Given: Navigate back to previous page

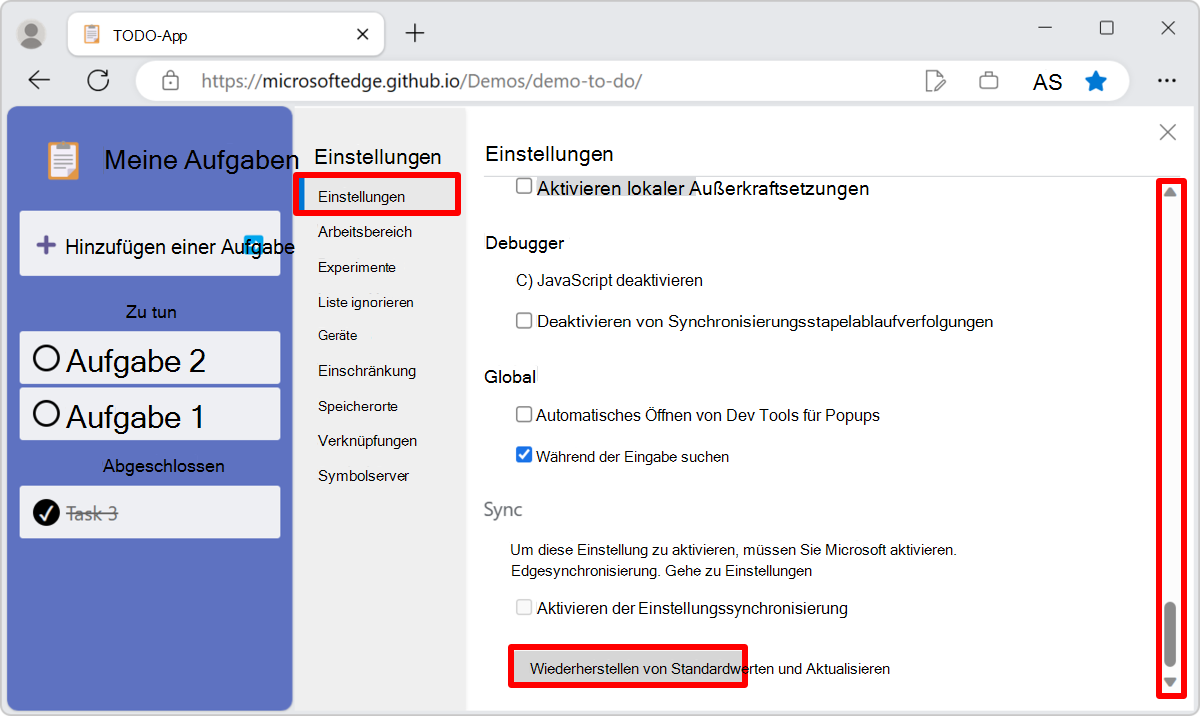Looking at the screenshot, I should tap(38, 81).
